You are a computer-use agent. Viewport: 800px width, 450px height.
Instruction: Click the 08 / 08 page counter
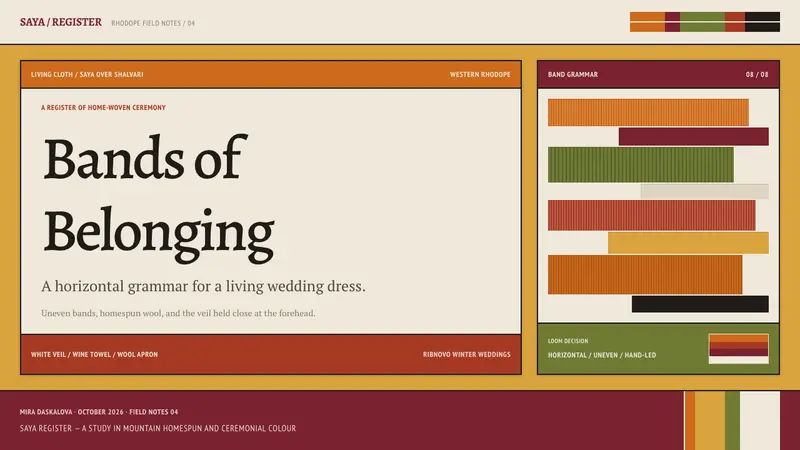pos(757,74)
